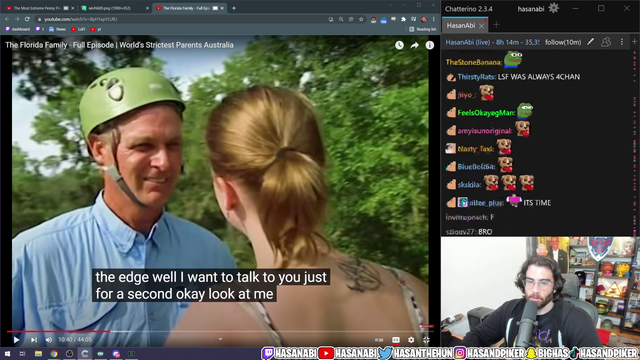Open the 'News' bookmark folder
This screenshot has height=360, width=640.
pyautogui.click(x=58, y=29)
